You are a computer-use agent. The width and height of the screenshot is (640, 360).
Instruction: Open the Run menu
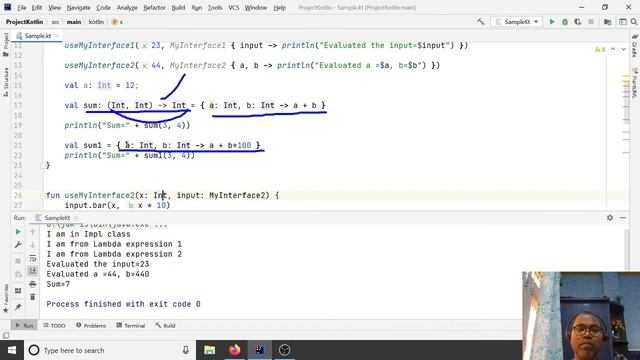click(197, 7)
